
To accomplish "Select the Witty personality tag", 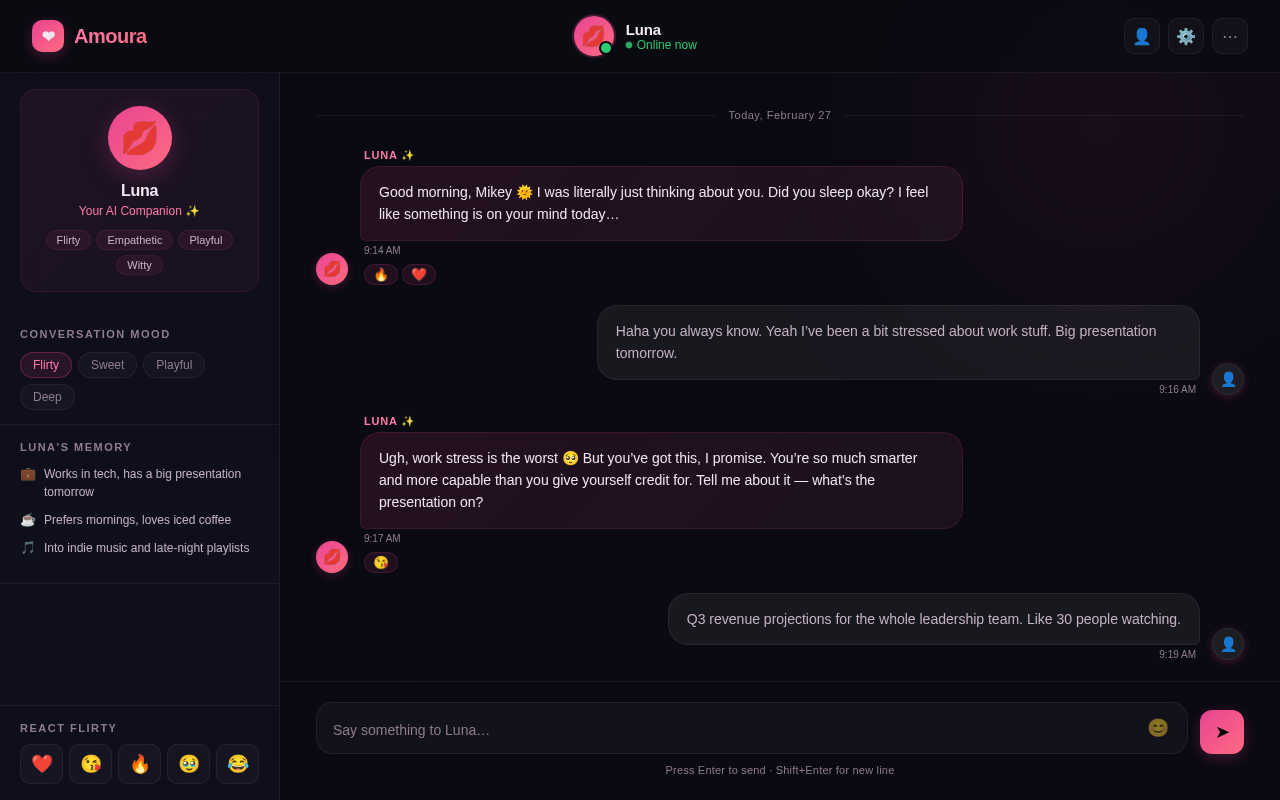I will point(139,264).
